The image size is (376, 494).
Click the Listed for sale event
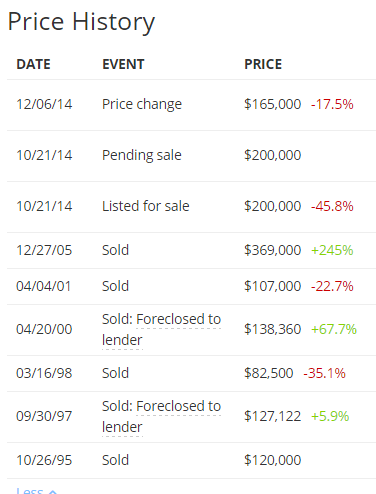[146, 206]
